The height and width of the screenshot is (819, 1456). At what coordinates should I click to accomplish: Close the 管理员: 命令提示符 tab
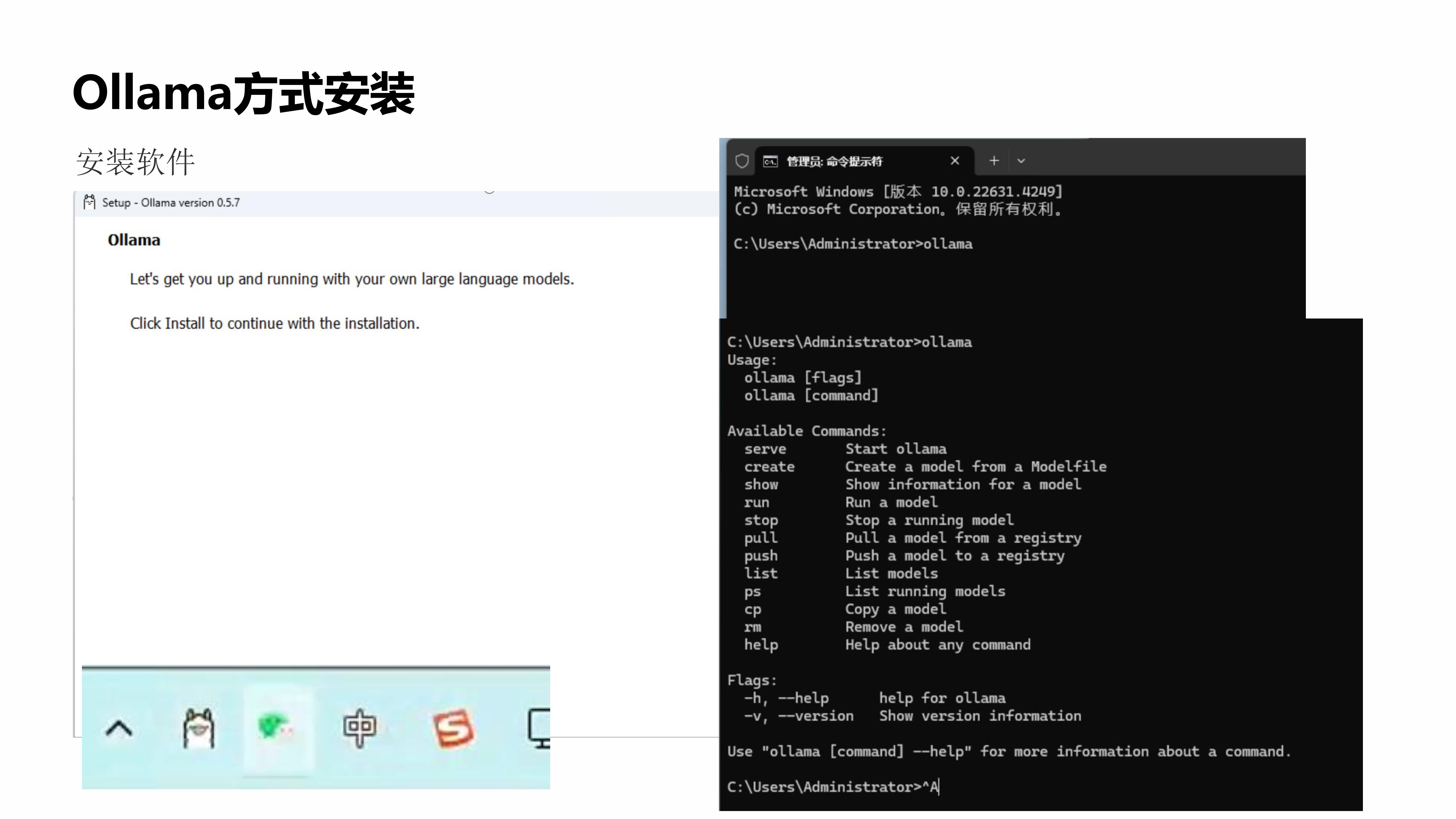[955, 161]
